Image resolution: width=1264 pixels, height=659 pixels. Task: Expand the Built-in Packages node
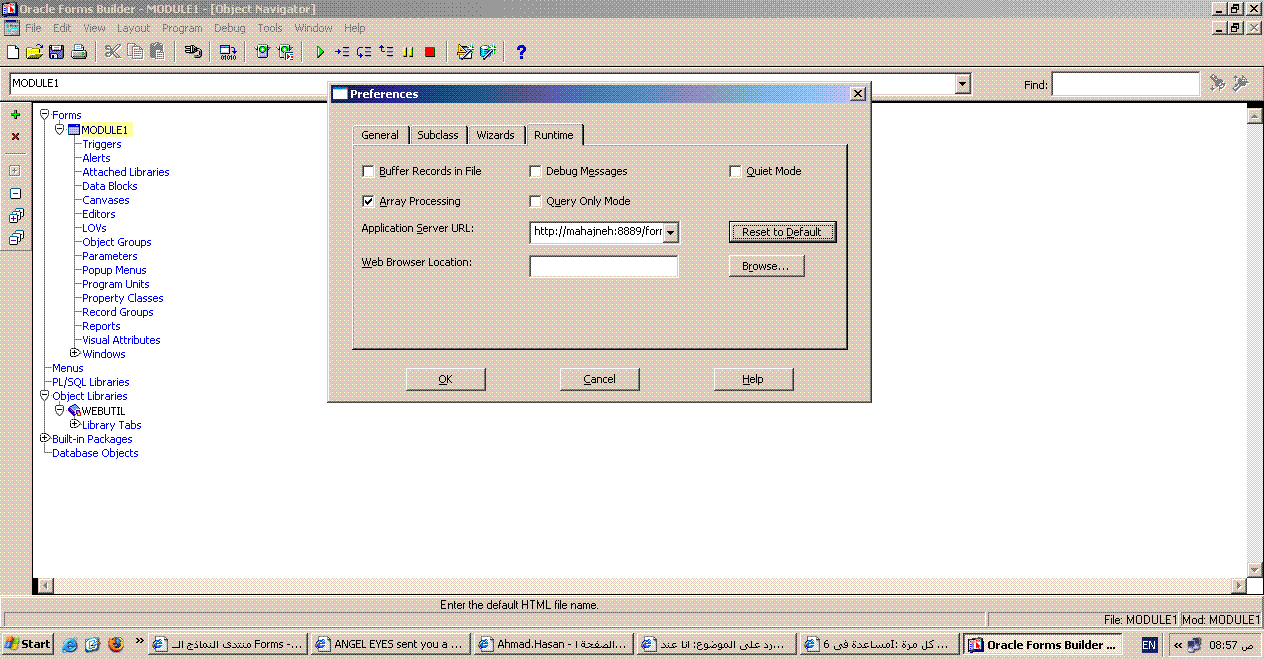tap(44, 438)
